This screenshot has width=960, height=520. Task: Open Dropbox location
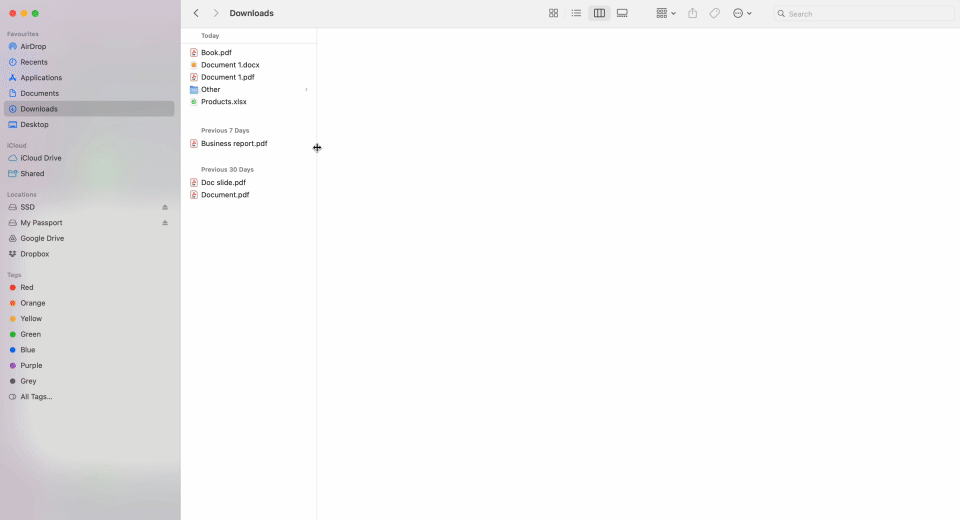[89, 254]
